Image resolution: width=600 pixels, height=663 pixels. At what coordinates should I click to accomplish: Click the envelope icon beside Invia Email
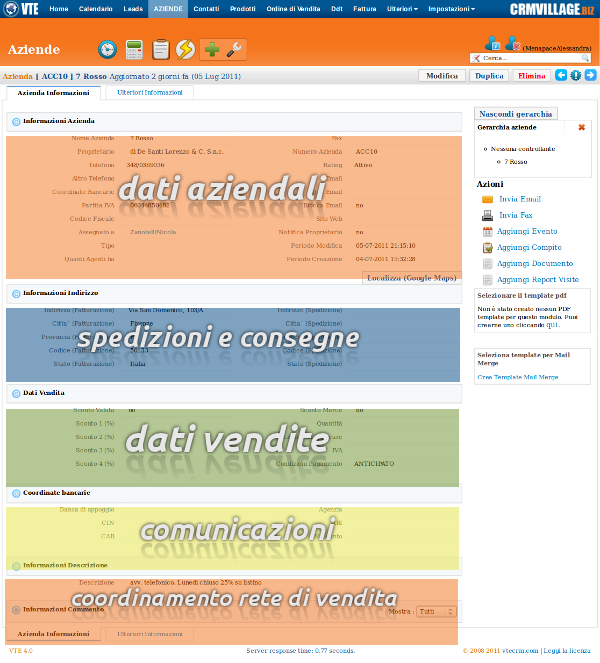click(488, 199)
